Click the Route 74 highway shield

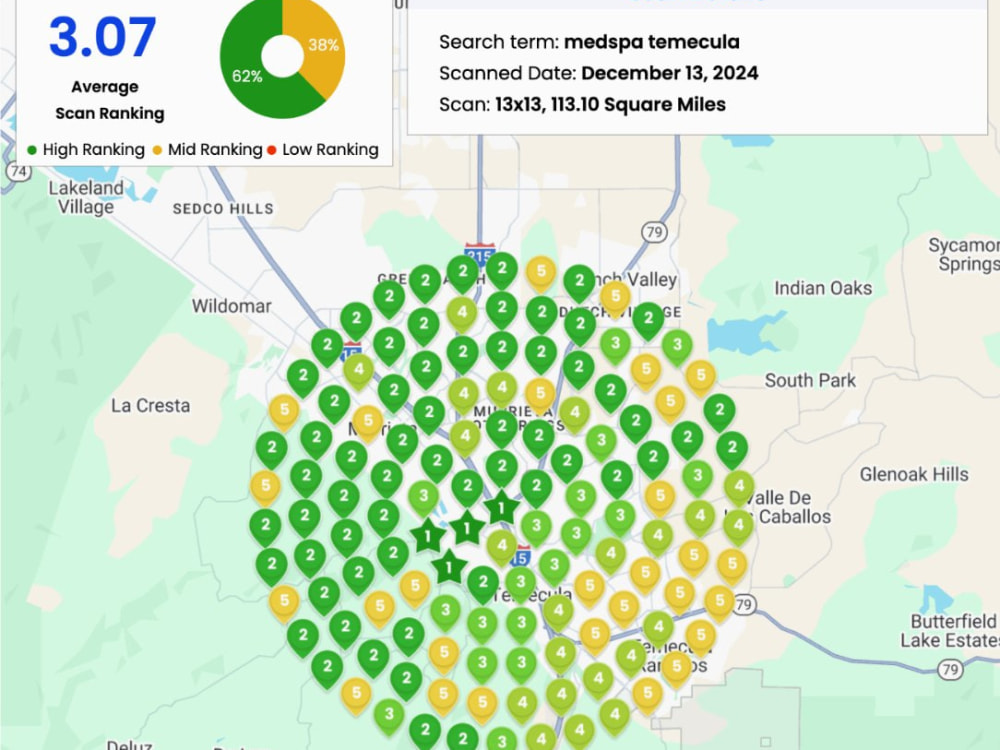pyautogui.click(x=18, y=172)
